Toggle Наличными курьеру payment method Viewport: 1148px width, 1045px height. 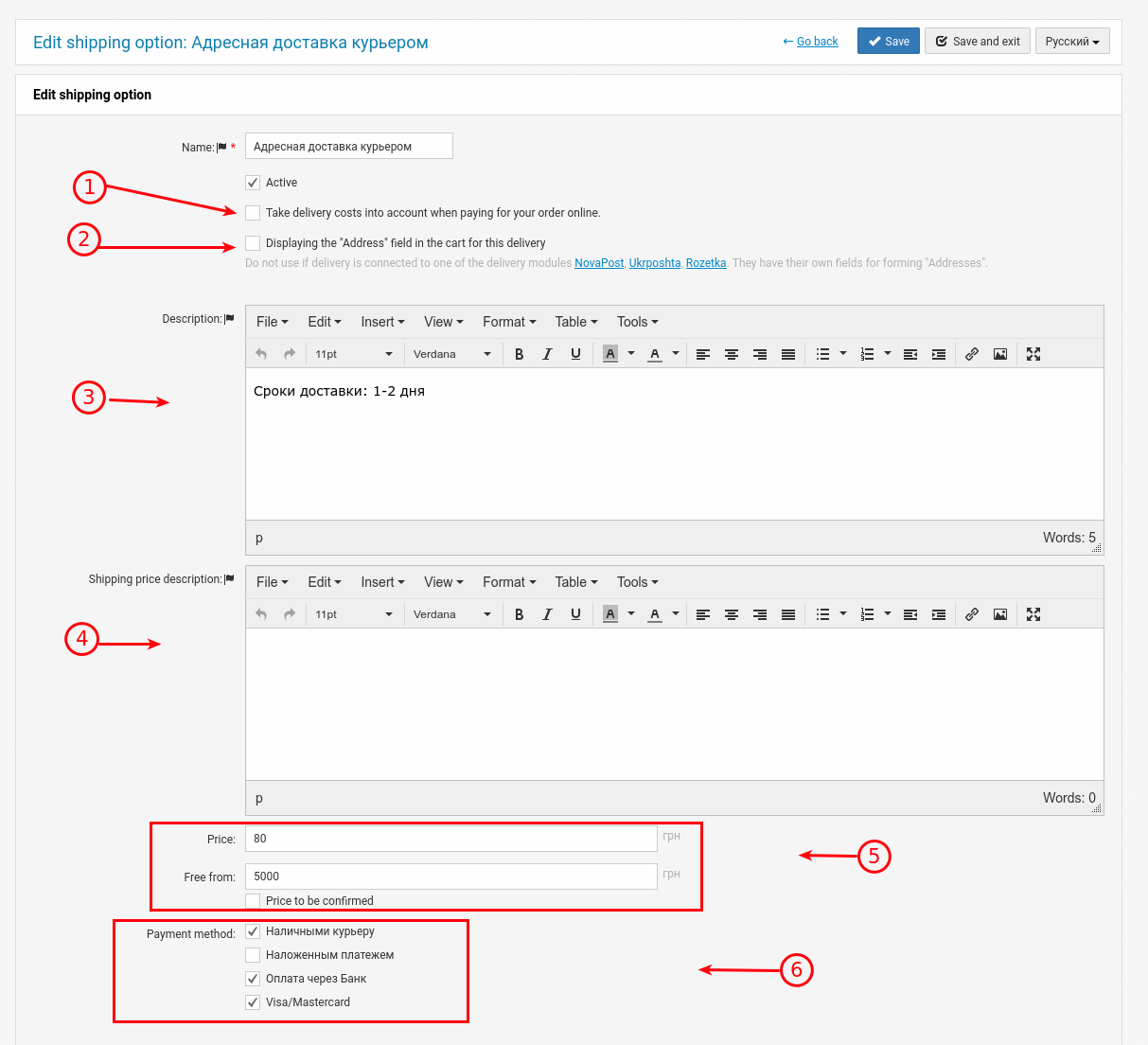tap(253, 931)
